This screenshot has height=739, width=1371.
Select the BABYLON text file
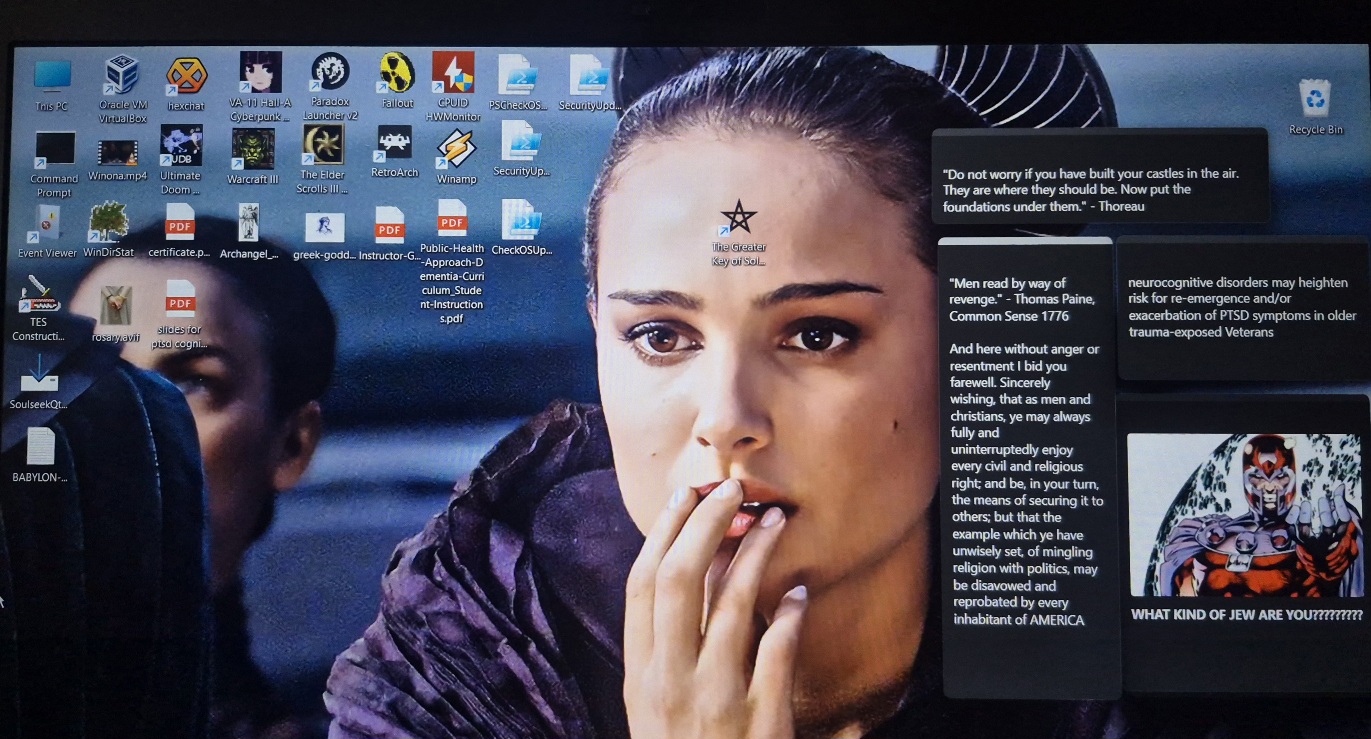(40, 456)
